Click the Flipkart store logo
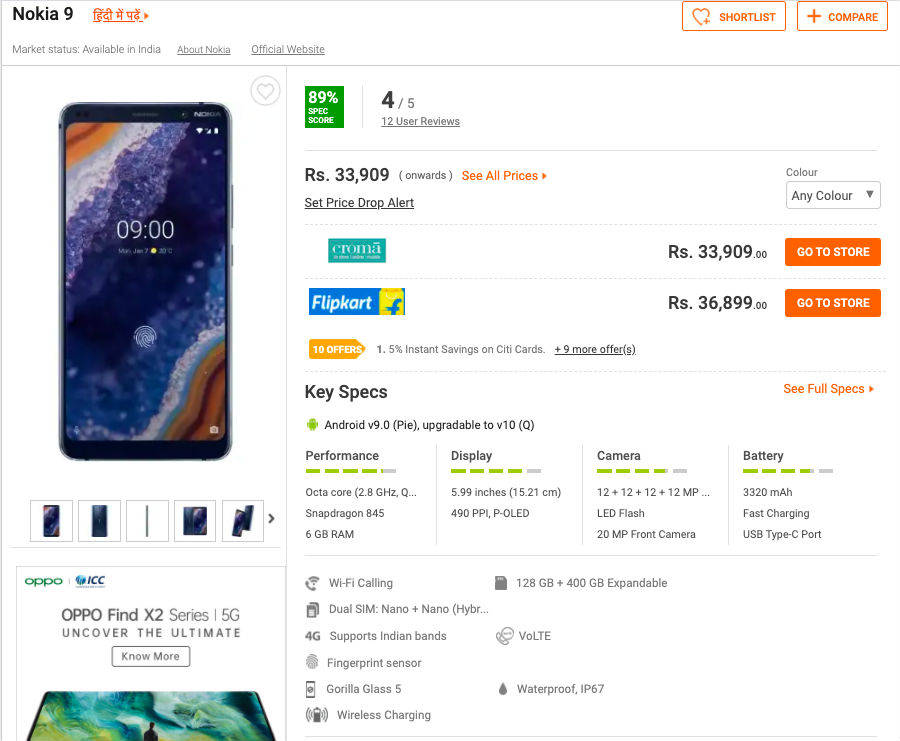This screenshot has height=741, width=900. (357, 302)
